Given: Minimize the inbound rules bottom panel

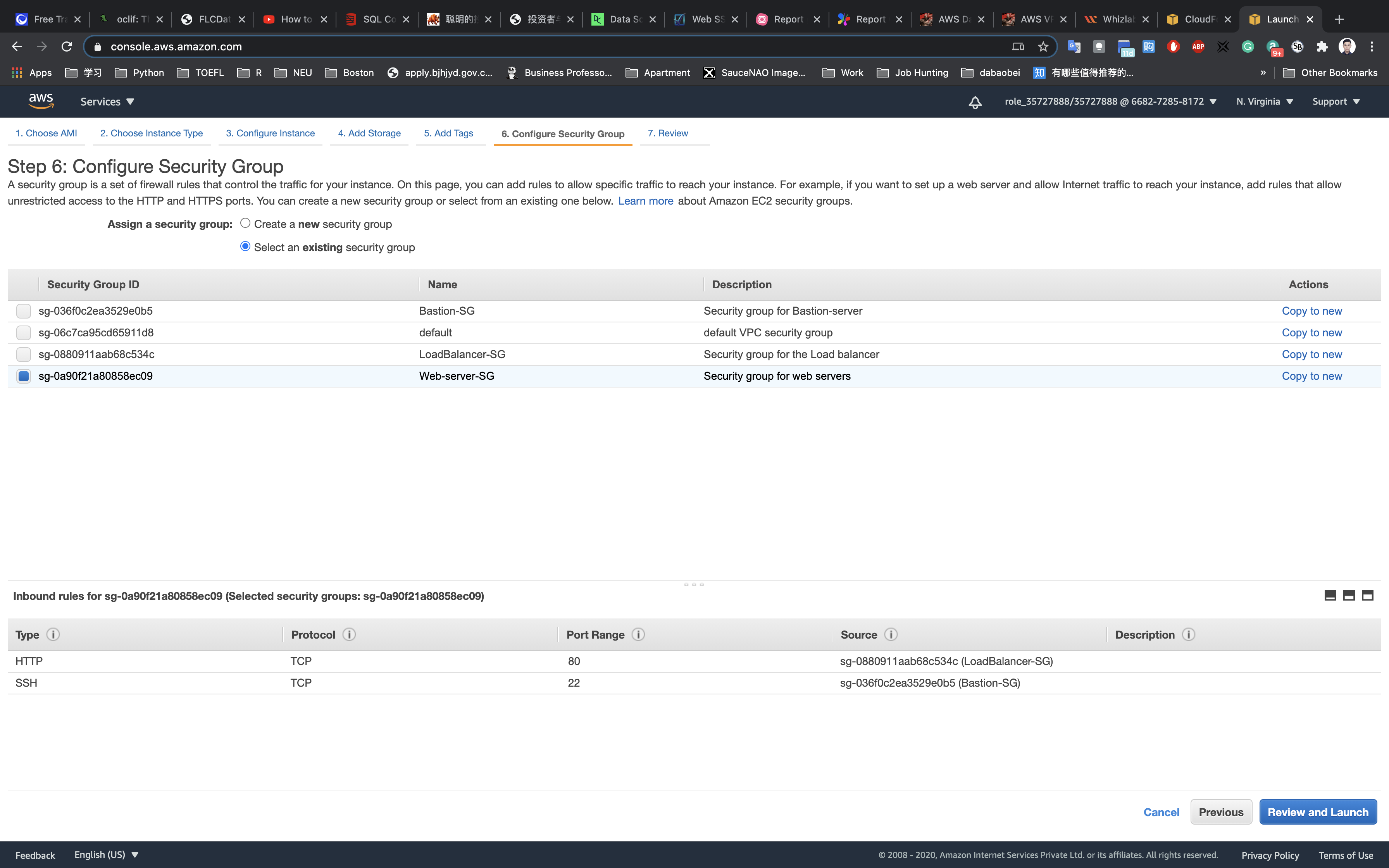Looking at the screenshot, I should pos(1330,595).
